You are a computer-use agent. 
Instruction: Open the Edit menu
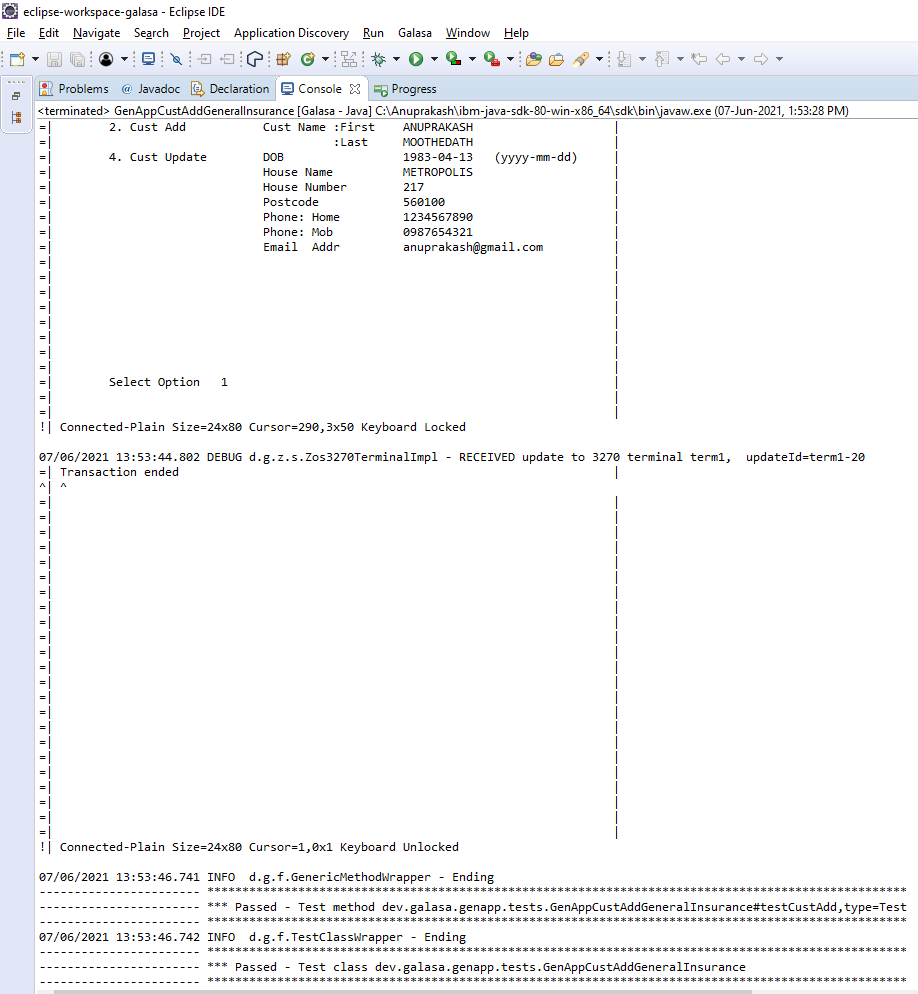(49, 33)
